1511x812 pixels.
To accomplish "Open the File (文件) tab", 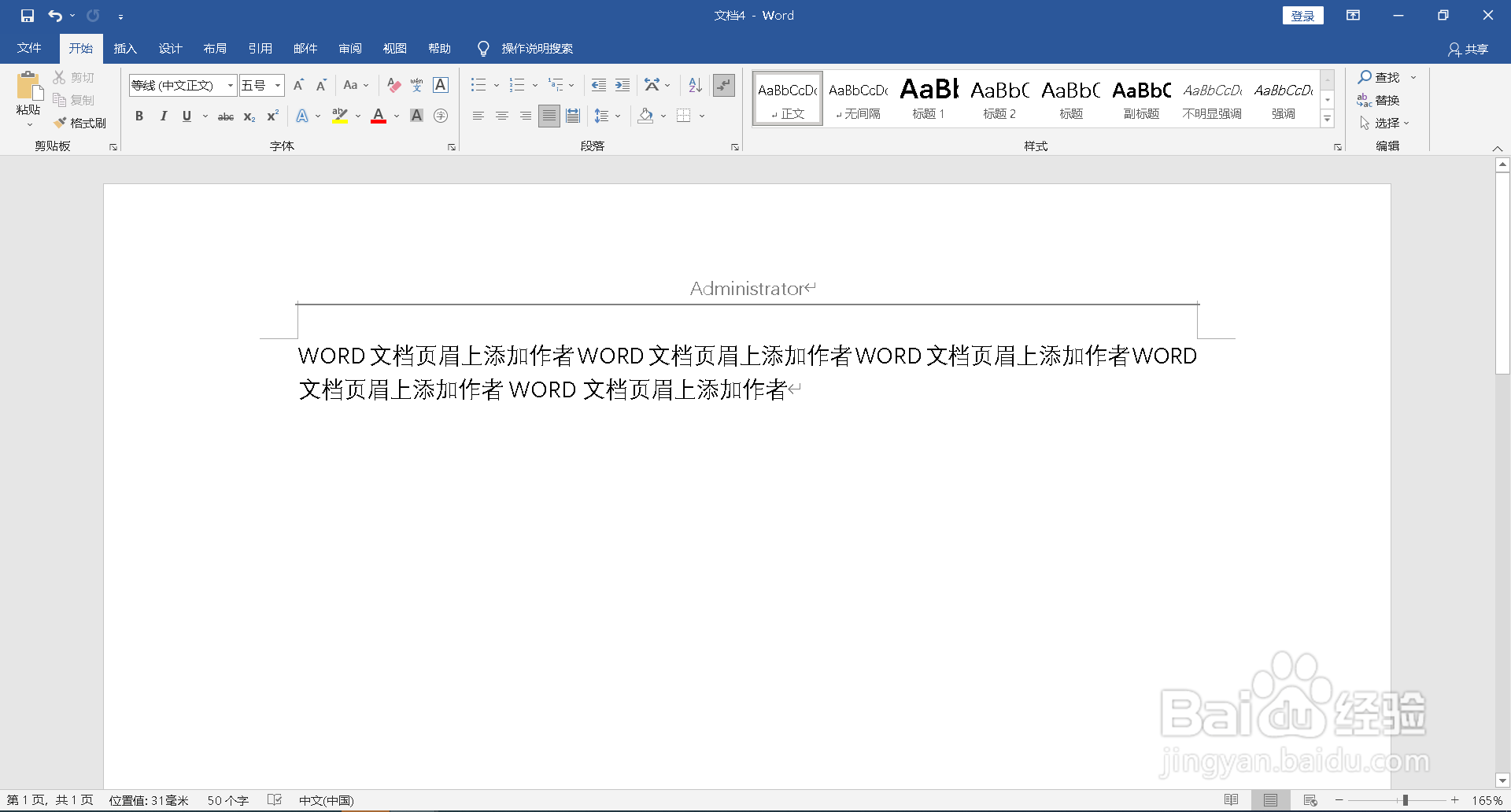I will (x=29, y=49).
